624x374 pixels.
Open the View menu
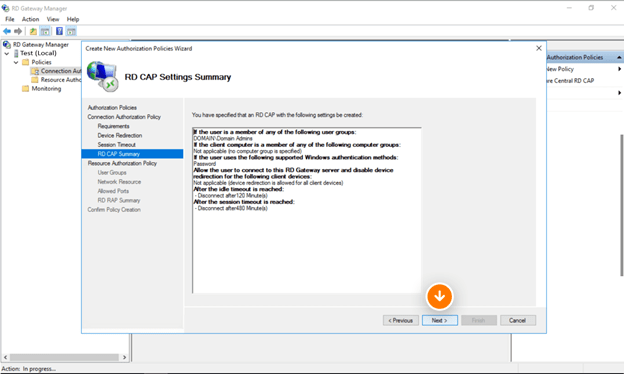pos(53,19)
